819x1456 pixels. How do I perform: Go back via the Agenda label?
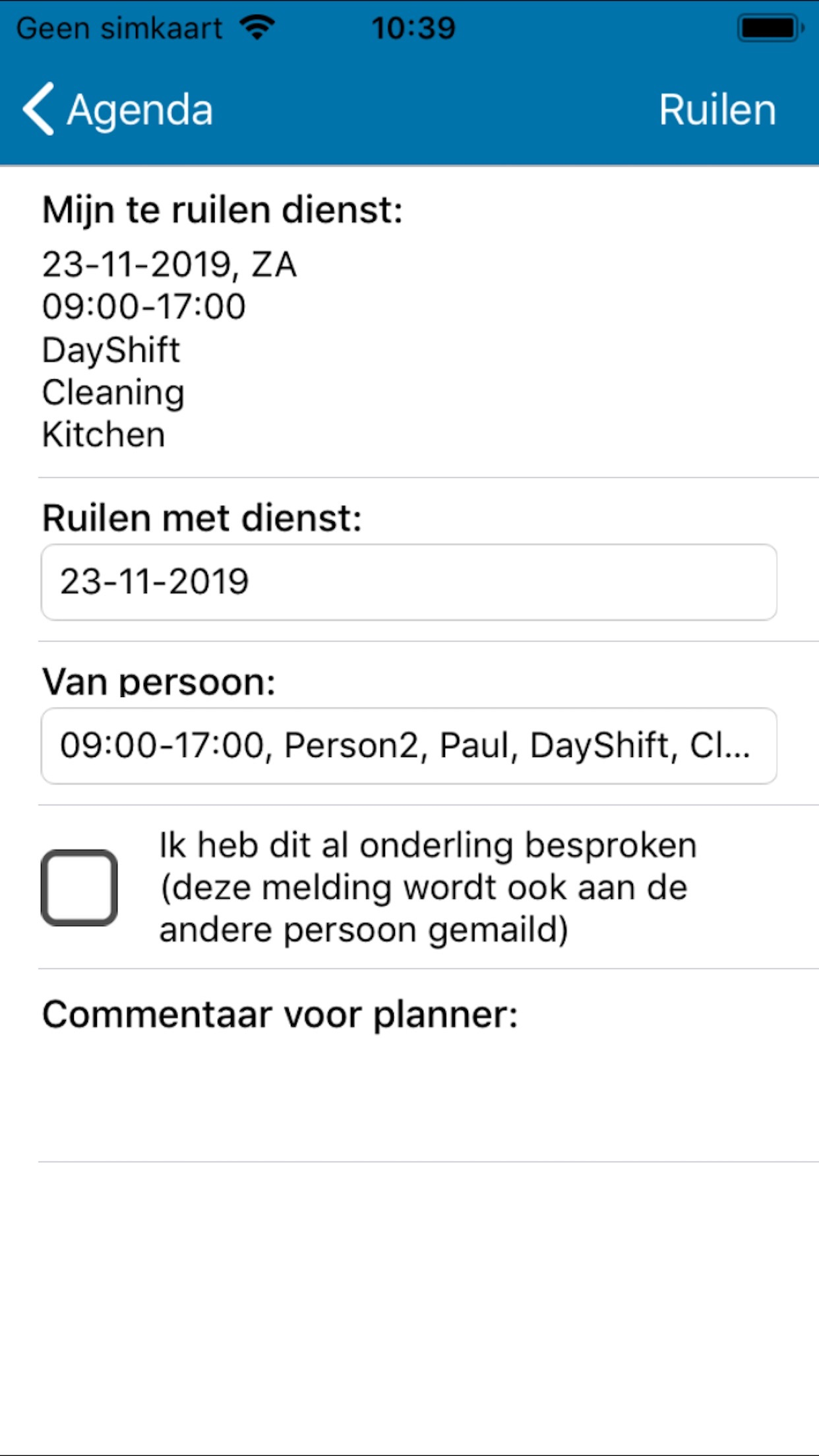pos(140,109)
